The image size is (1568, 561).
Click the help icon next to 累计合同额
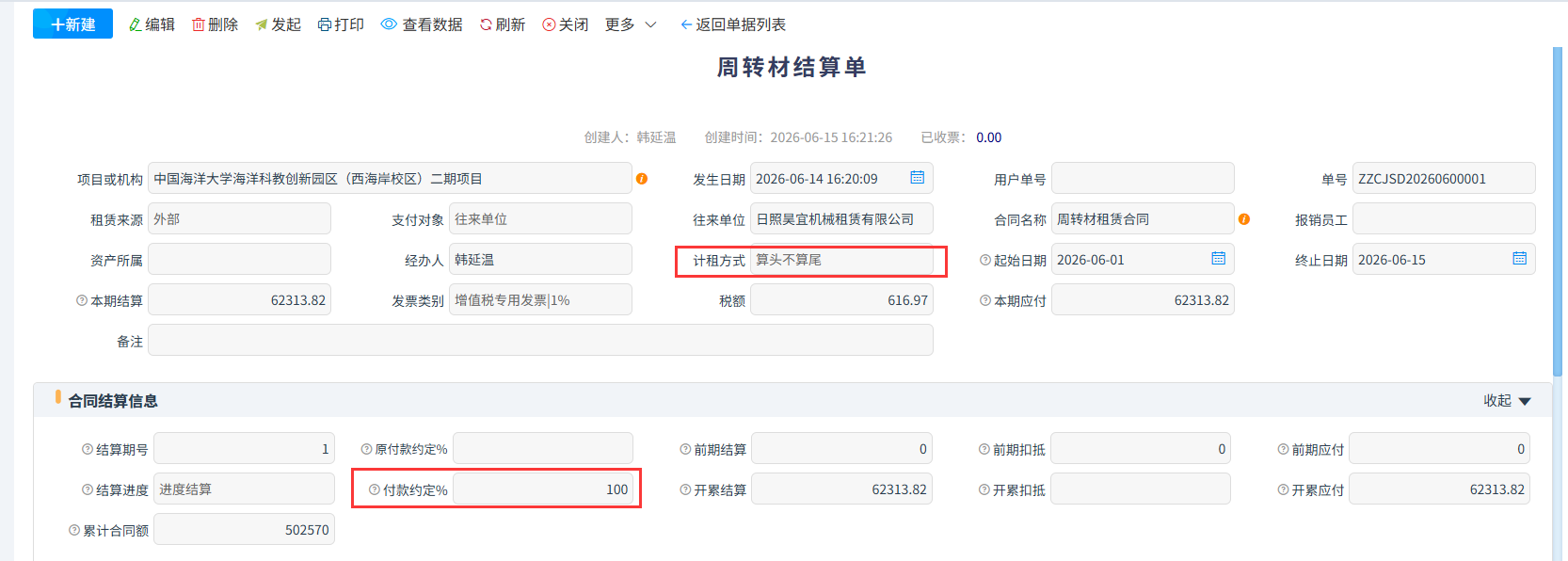74,531
